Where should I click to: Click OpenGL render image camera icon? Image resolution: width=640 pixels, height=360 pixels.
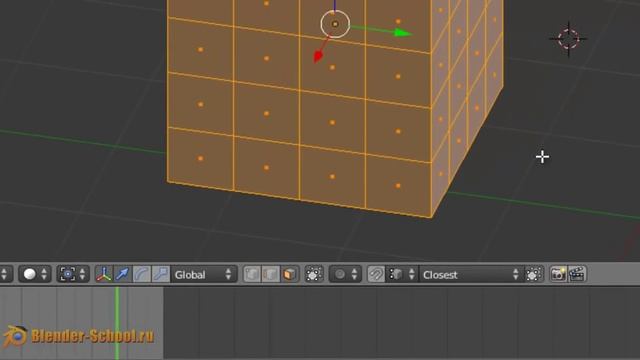558,274
